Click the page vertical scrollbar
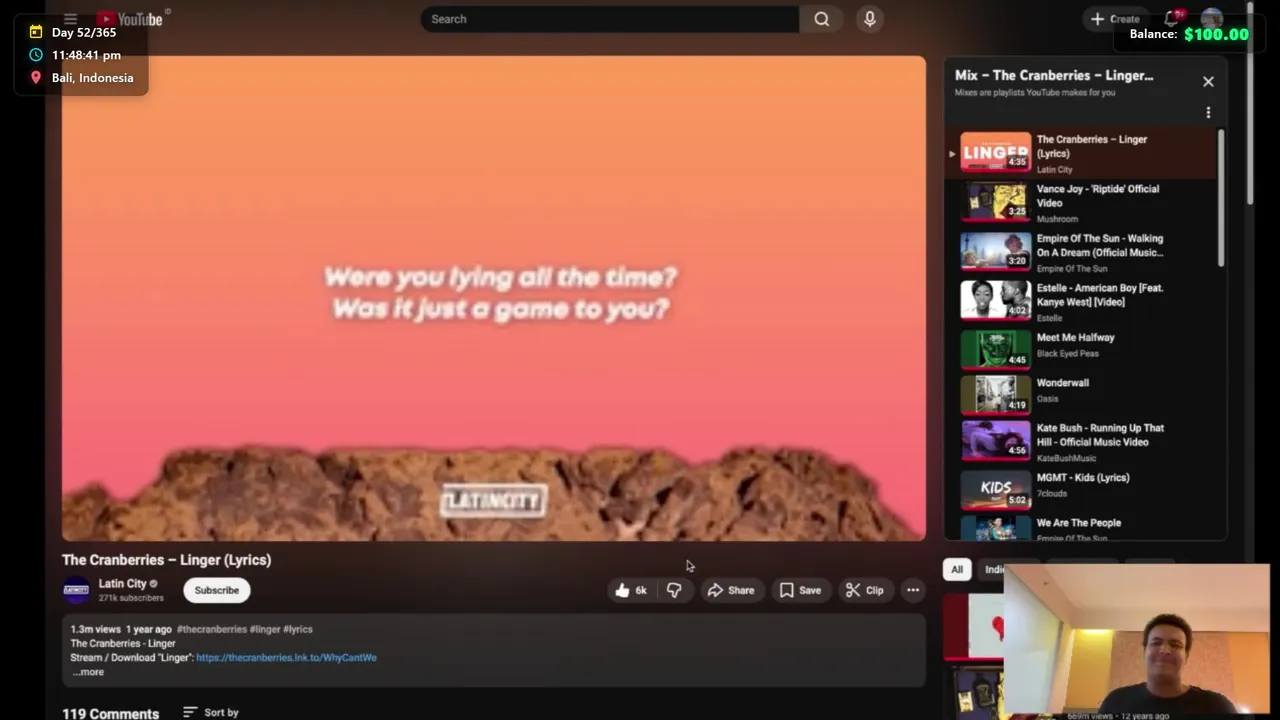Viewport: 1280px width, 720px height. coord(1251,104)
